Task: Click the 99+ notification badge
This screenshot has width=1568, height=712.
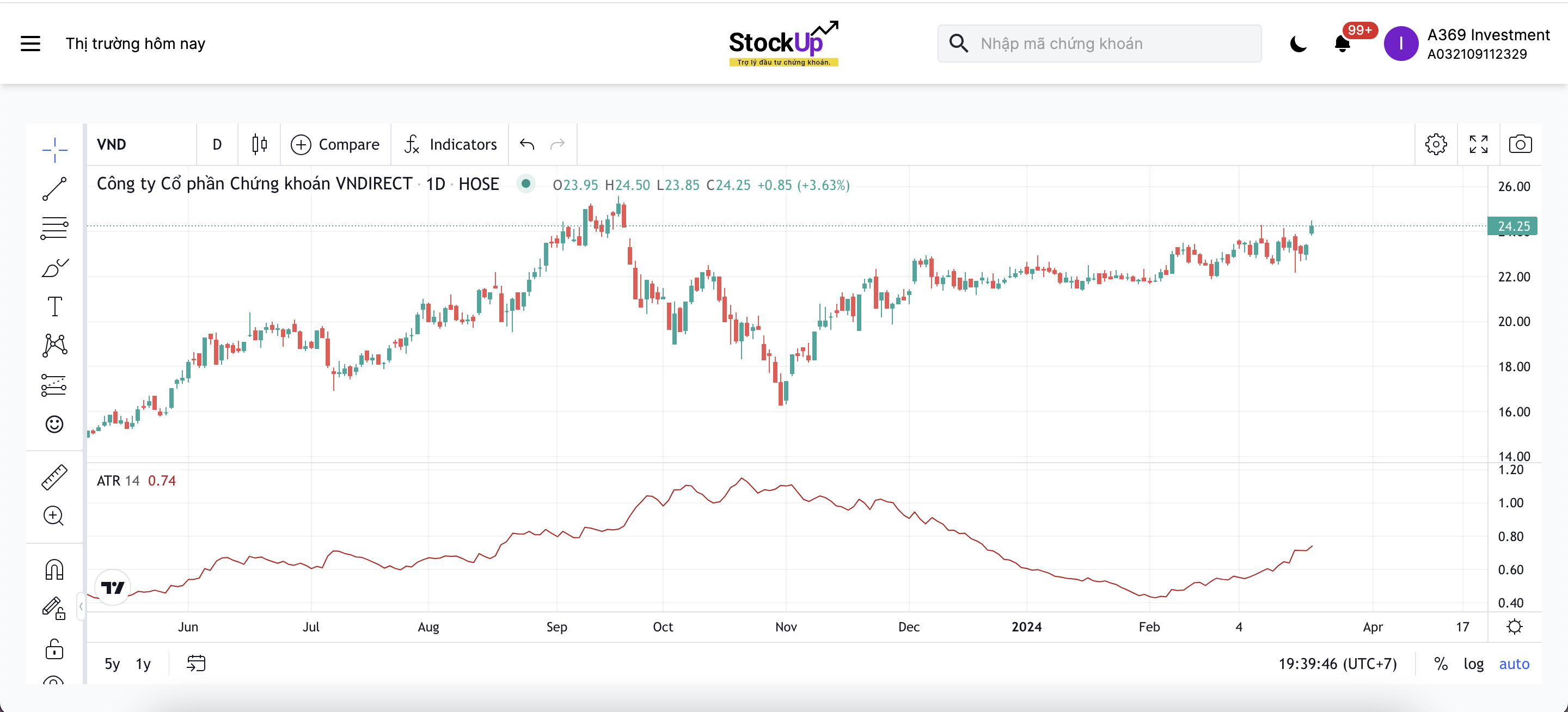Action: [1360, 30]
